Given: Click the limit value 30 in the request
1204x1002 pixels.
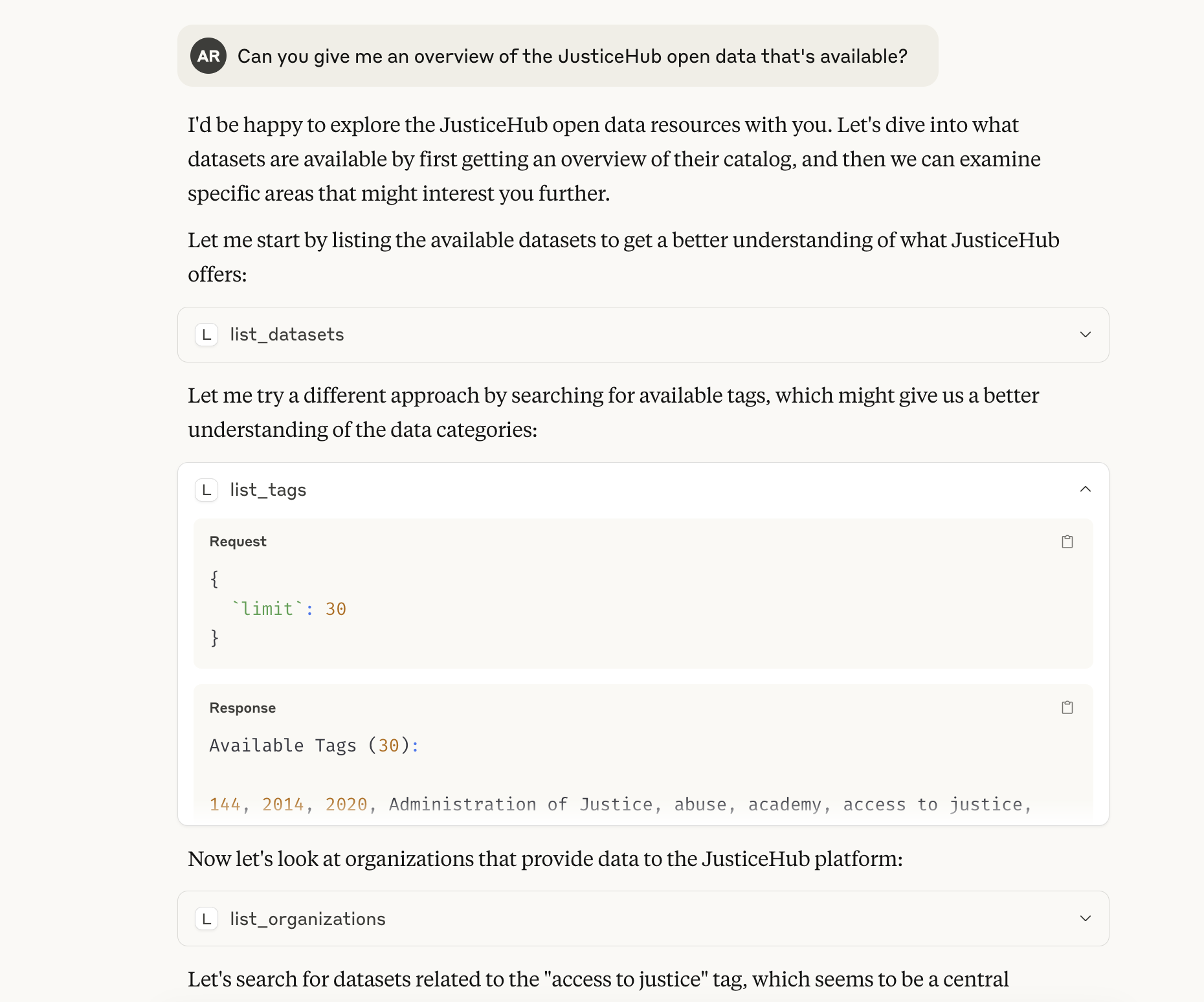Looking at the screenshot, I should pos(337,608).
